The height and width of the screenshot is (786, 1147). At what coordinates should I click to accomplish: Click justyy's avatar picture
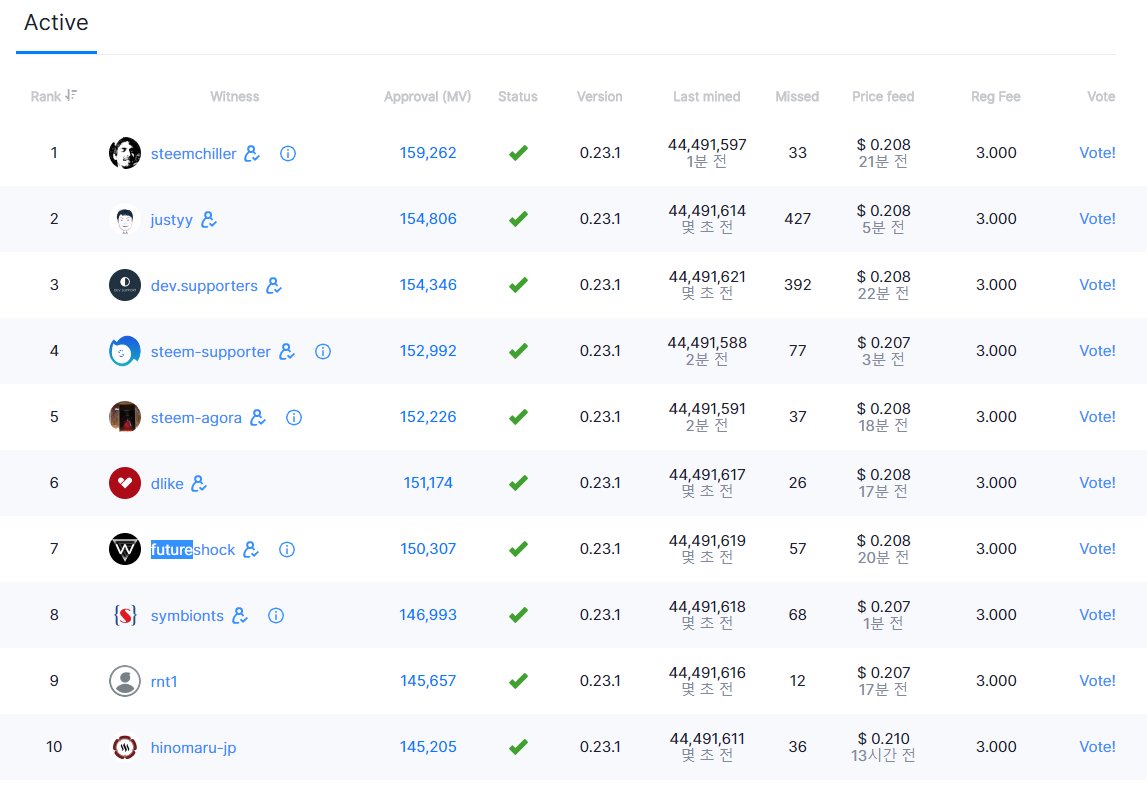pyautogui.click(x=125, y=219)
